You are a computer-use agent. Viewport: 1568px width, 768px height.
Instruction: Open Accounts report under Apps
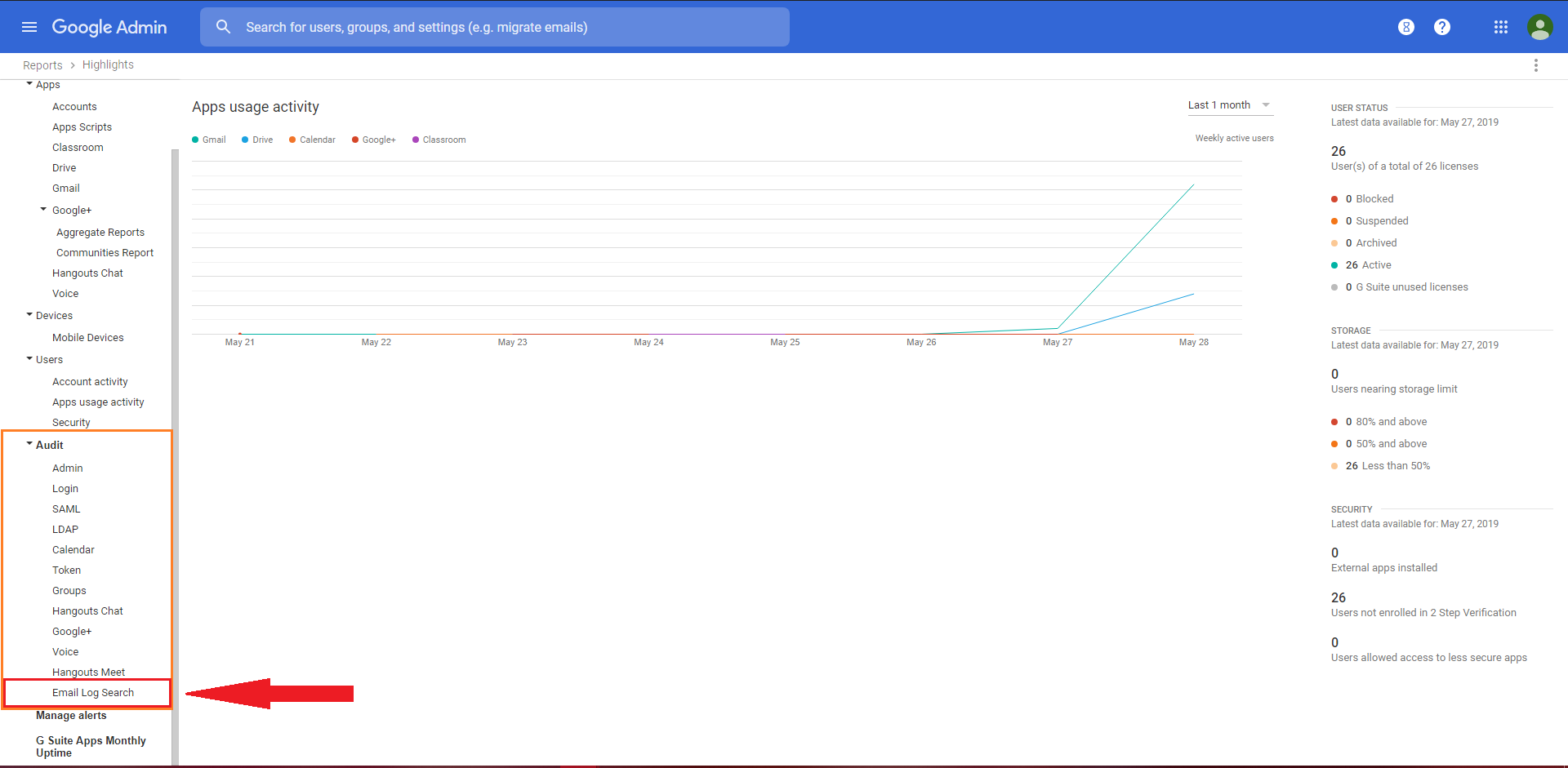pos(74,107)
